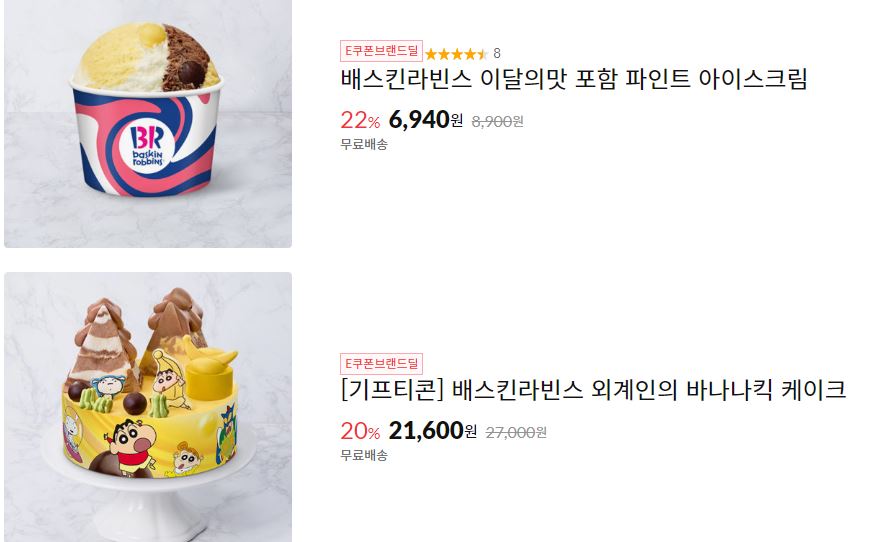Image resolution: width=871 pixels, height=542 pixels.
Task: Click the BR baskin robbins logo on the cup
Action: pyautogui.click(x=147, y=145)
